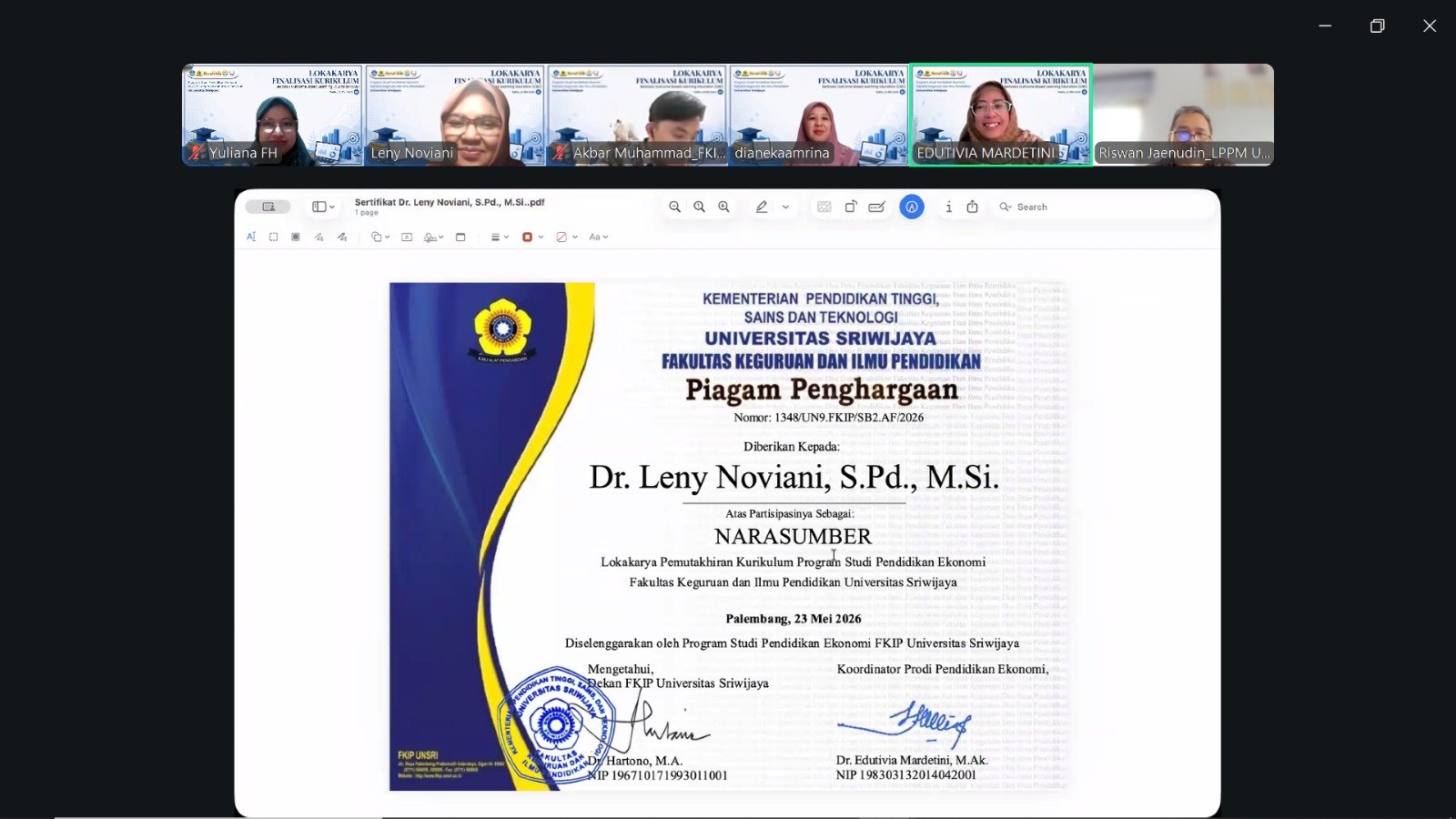Insert a text box annotation
The height and width of the screenshot is (819, 1456).
407,237
